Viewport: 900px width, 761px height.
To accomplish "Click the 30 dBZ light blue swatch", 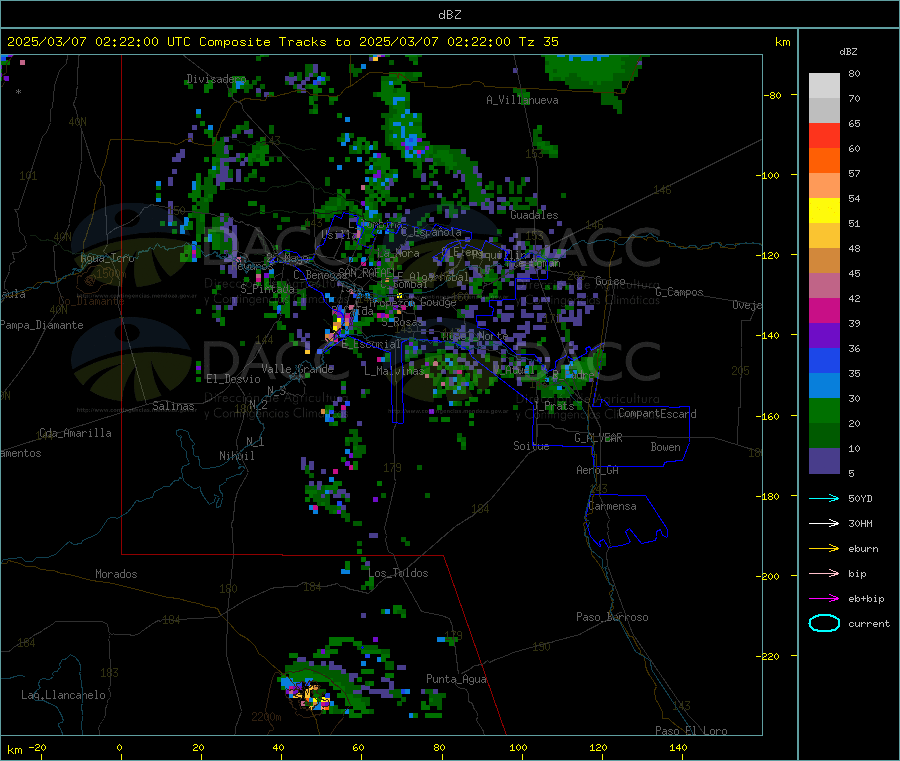I will (x=824, y=386).
